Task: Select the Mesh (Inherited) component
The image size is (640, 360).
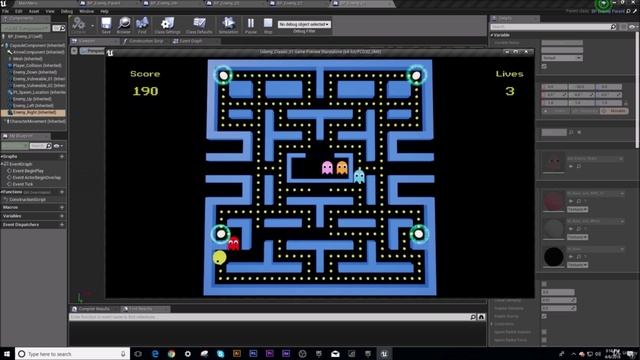Action: [x=28, y=59]
